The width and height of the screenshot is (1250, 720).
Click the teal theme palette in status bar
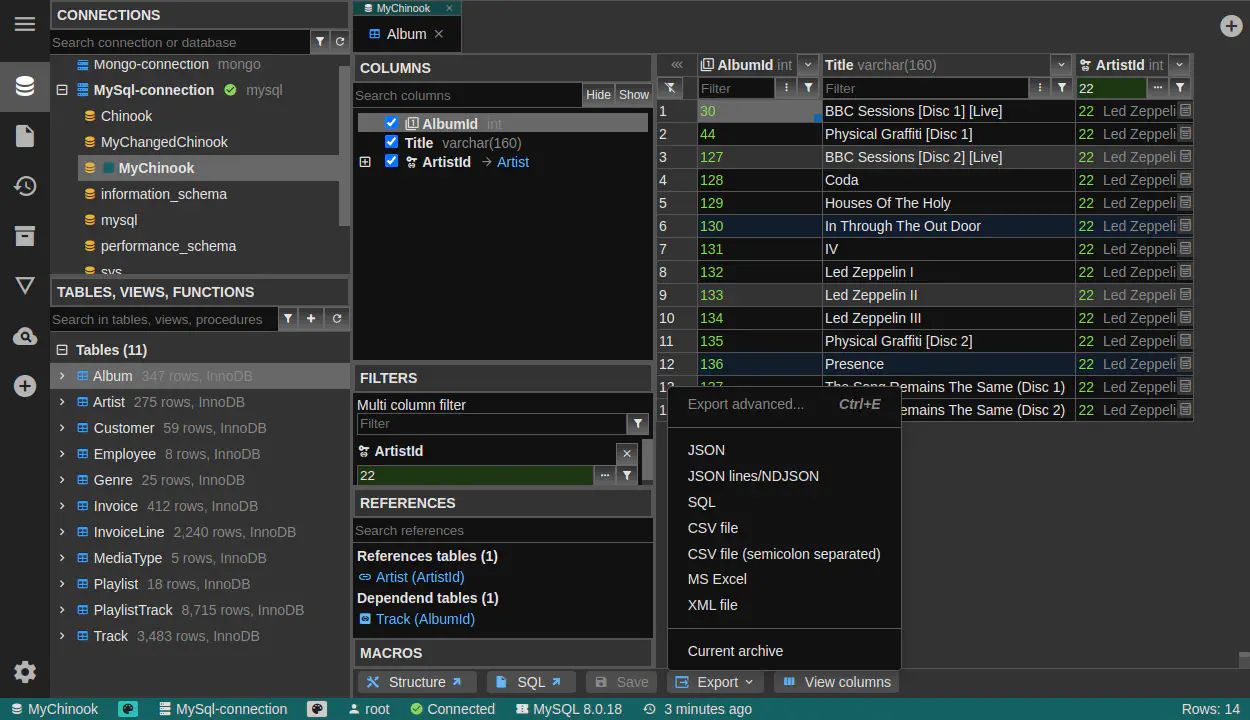(128, 709)
